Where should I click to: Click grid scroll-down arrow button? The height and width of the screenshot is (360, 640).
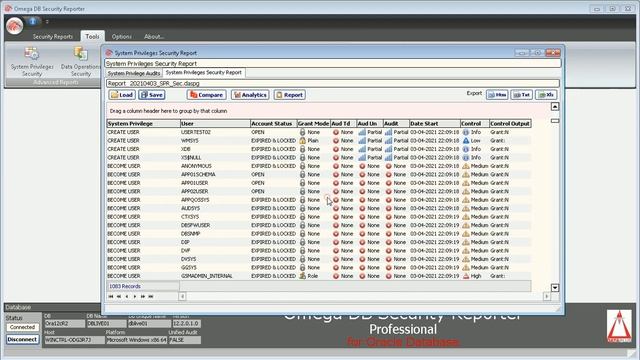point(555,288)
